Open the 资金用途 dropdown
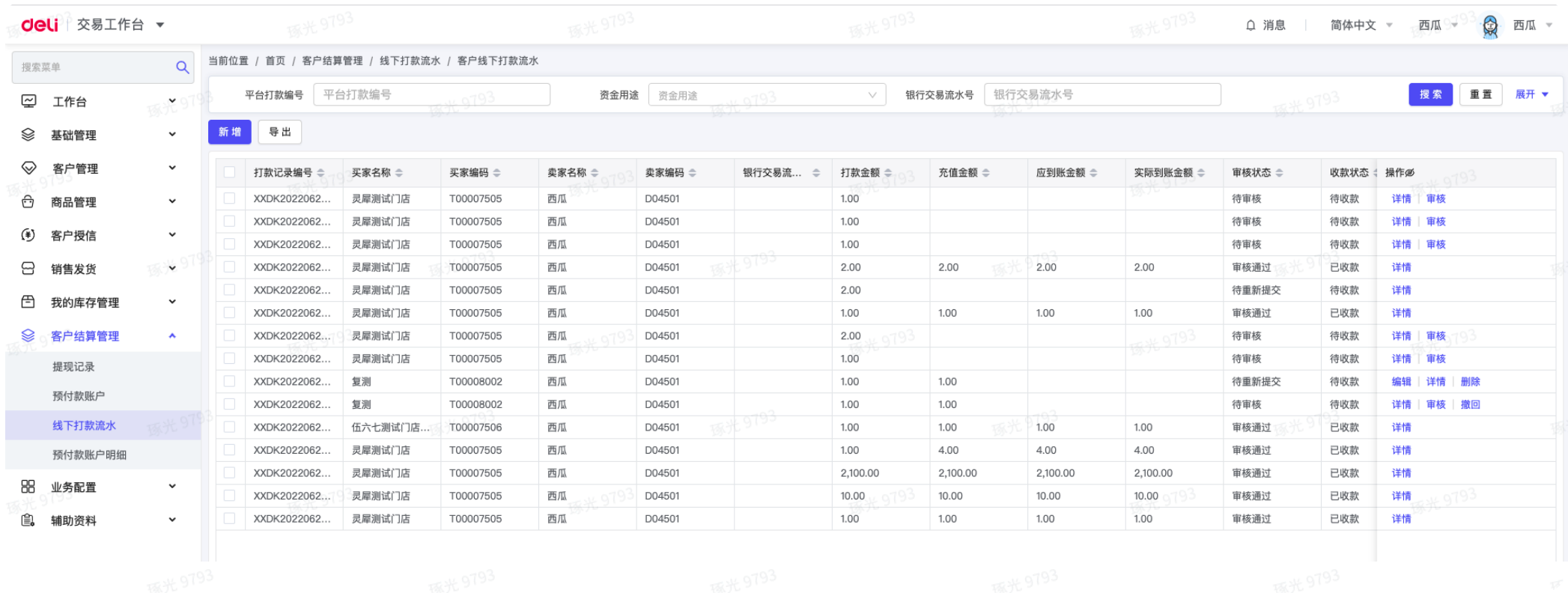Image resolution: width=1568 pixels, height=593 pixels. (767, 95)
